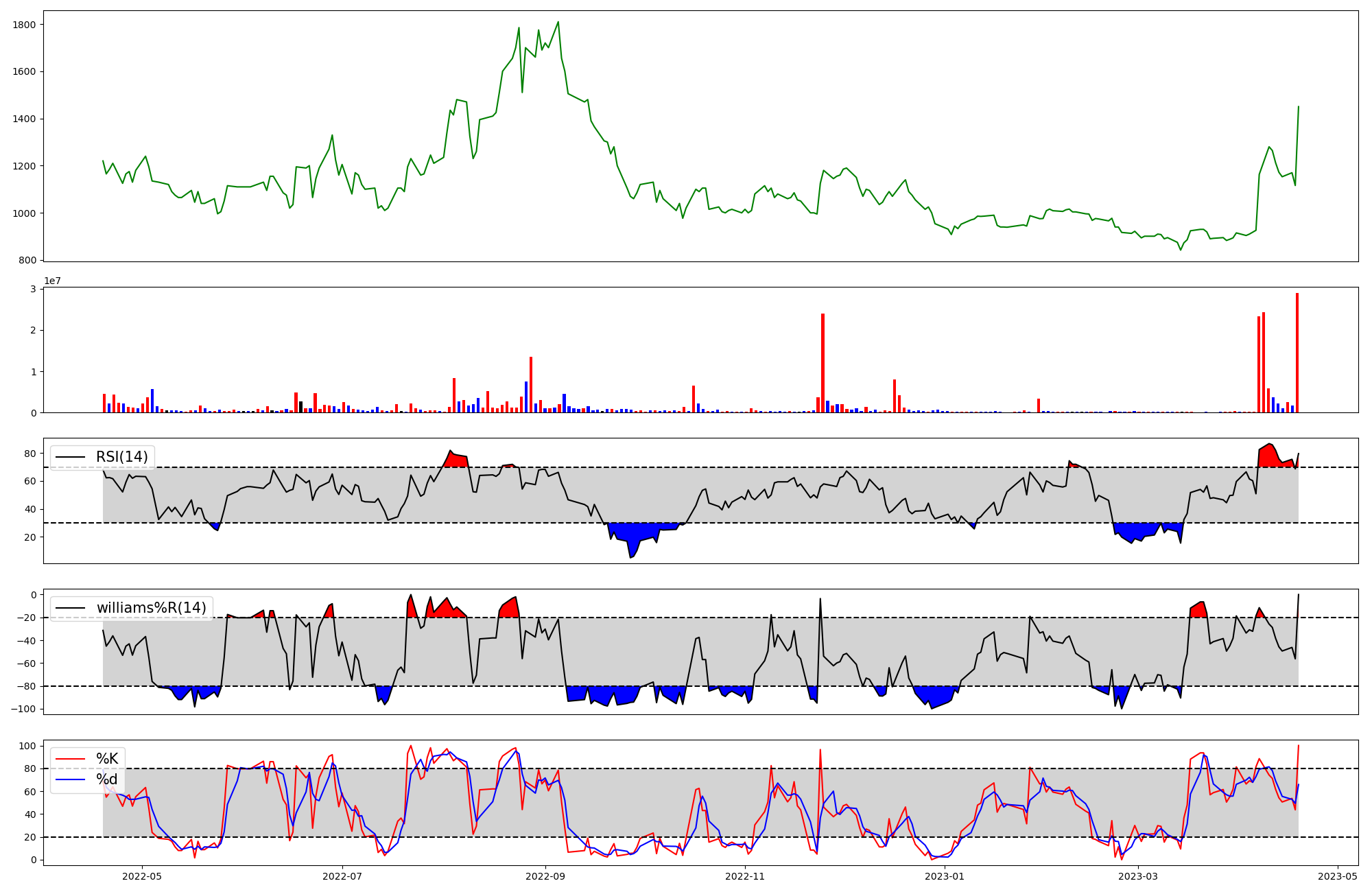1372x892 pixels.
Task: Click the 2022-07 date tick label
Action: coord(342,876)
